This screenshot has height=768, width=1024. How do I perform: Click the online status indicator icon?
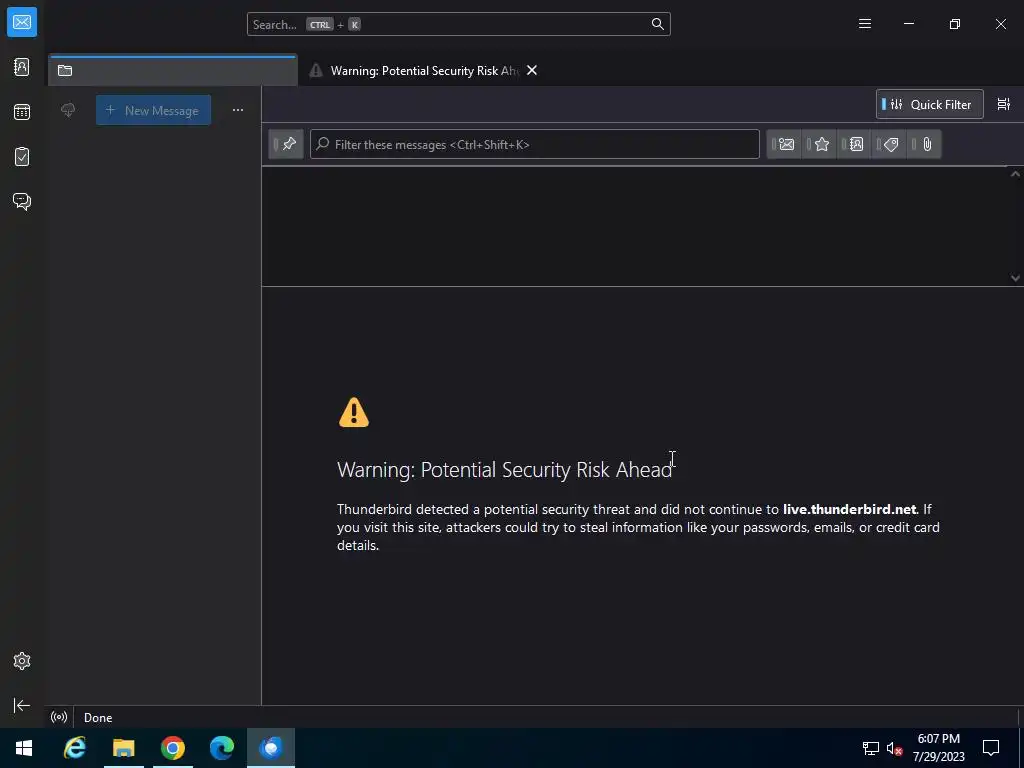[59, 717]
